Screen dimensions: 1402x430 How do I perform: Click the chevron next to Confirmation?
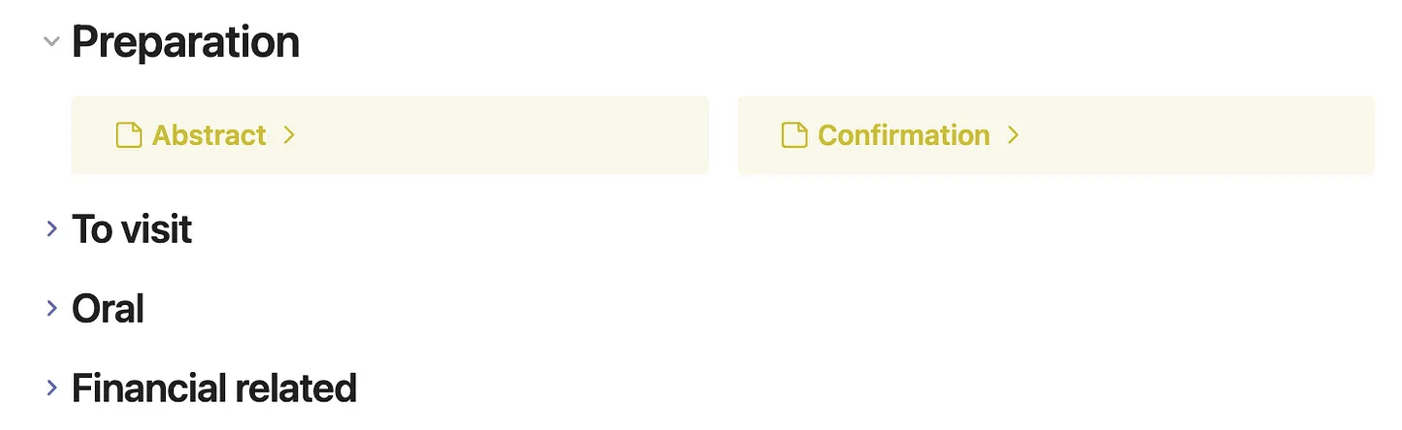coord(1013,135)
